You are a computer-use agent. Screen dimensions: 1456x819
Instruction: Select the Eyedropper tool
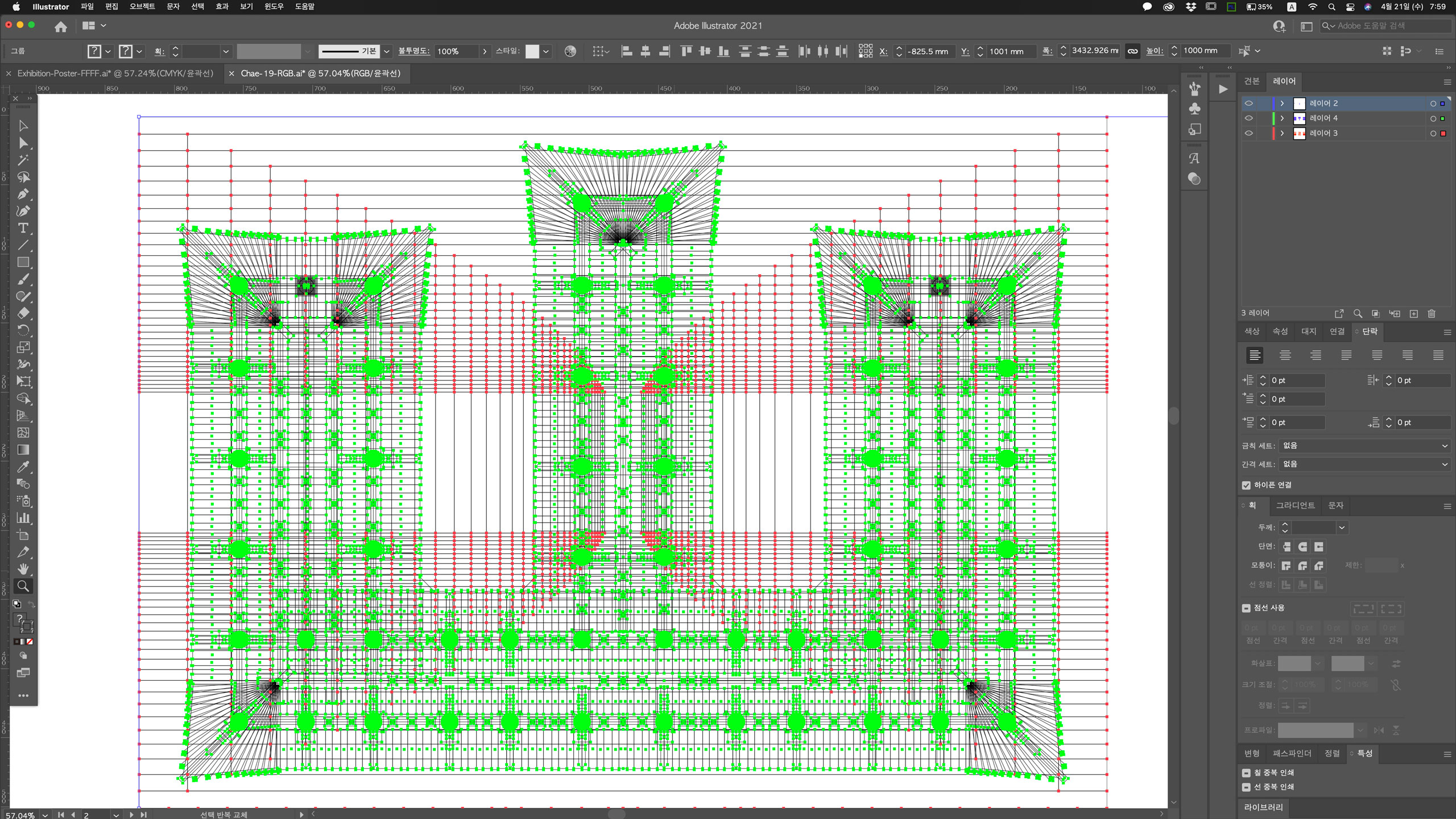click(x=23, y=467)
